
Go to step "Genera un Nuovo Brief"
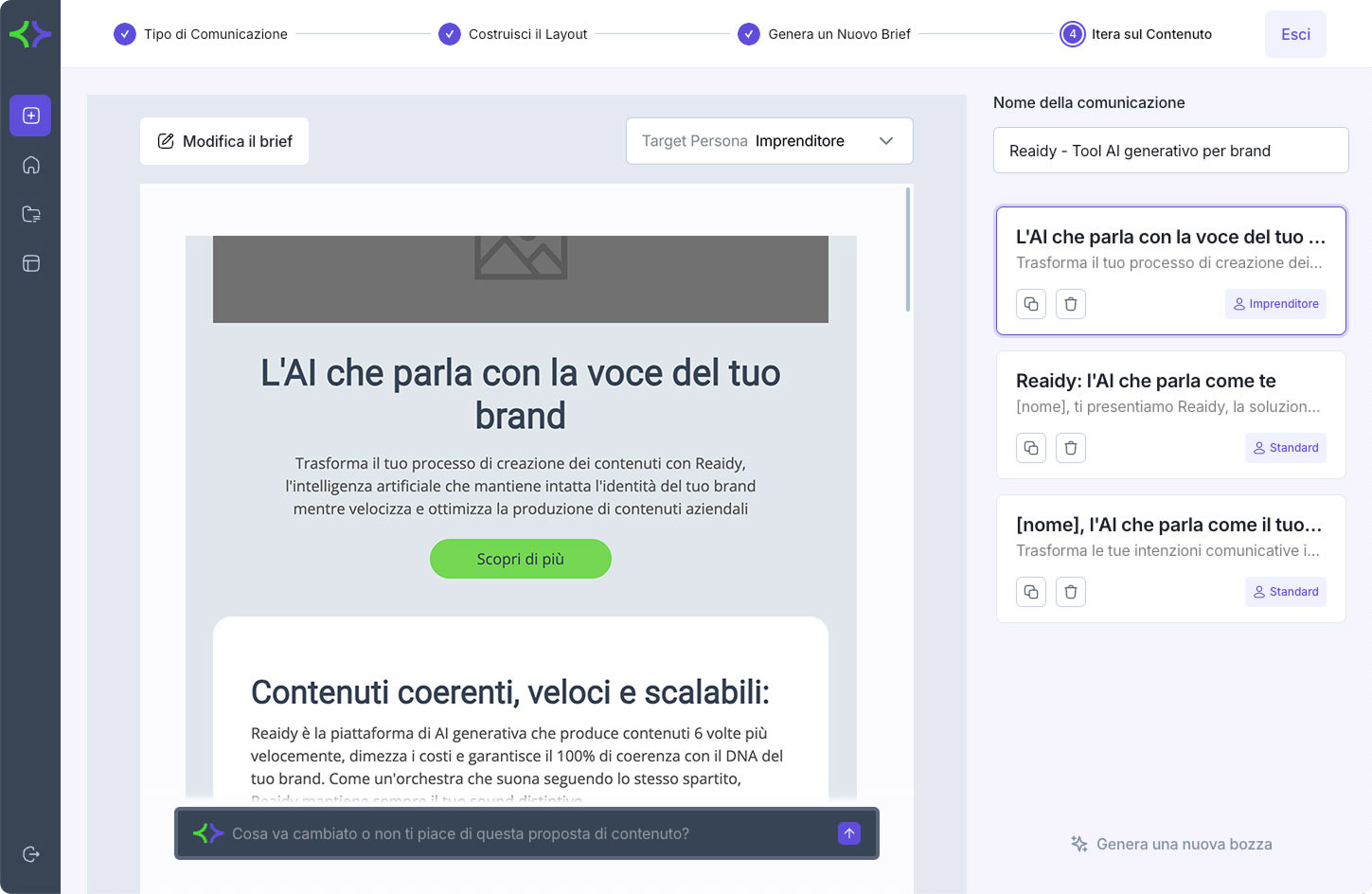click(x=825, y=34)
